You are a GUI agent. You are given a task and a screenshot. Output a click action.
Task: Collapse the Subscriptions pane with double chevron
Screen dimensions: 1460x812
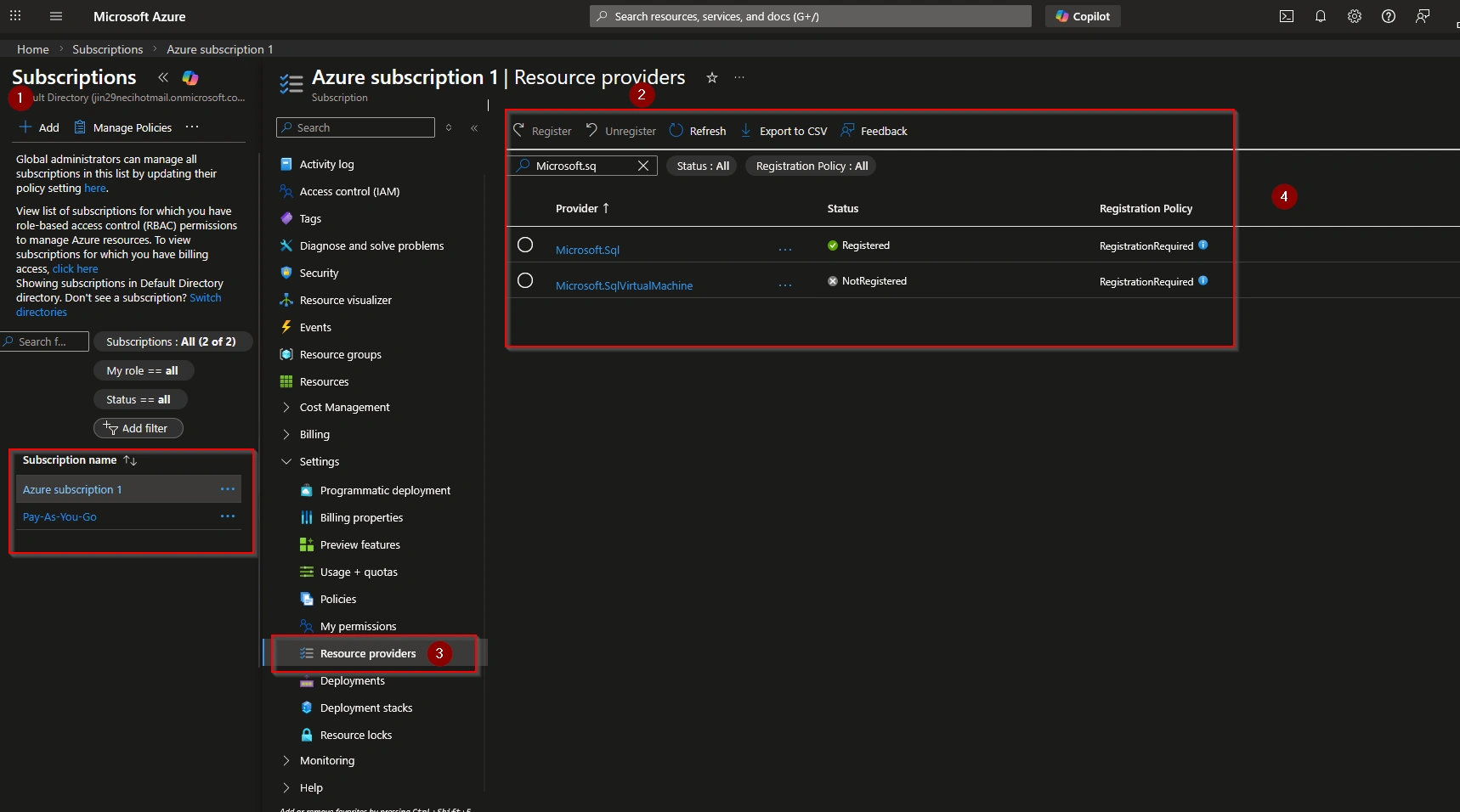(163, 77)
